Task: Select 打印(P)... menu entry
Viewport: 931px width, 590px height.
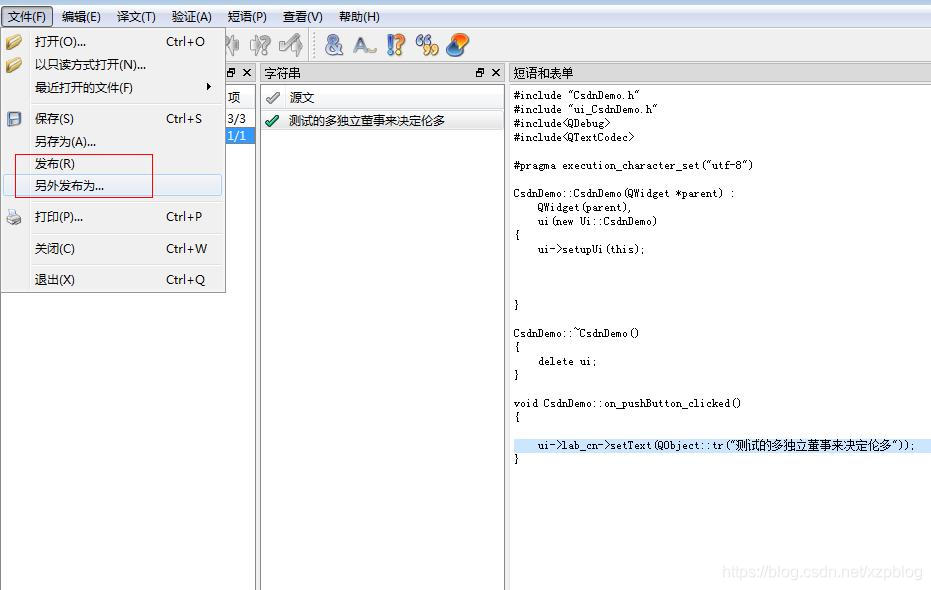Action: tap(113, 217)
